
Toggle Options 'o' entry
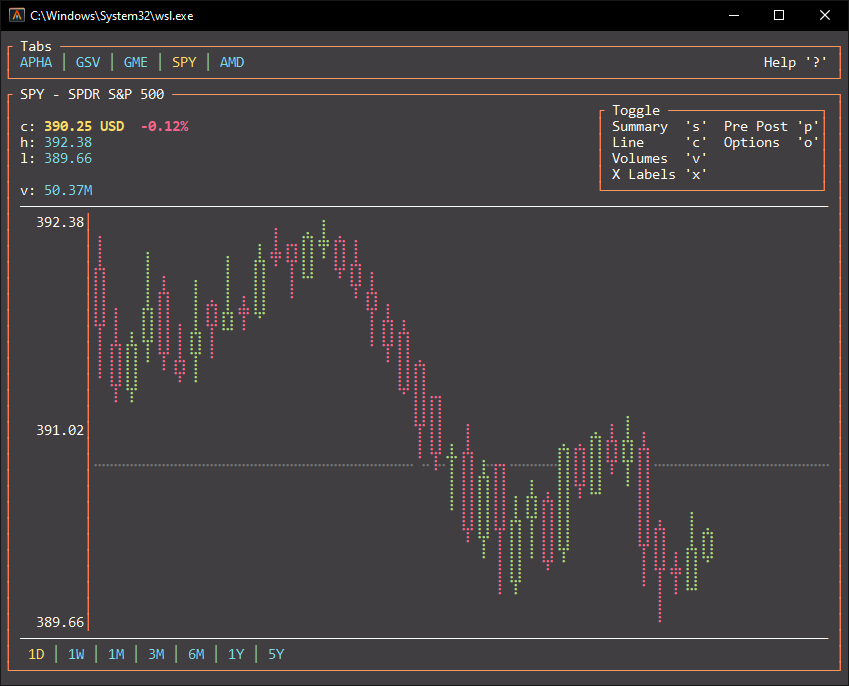tap(772, 142)
